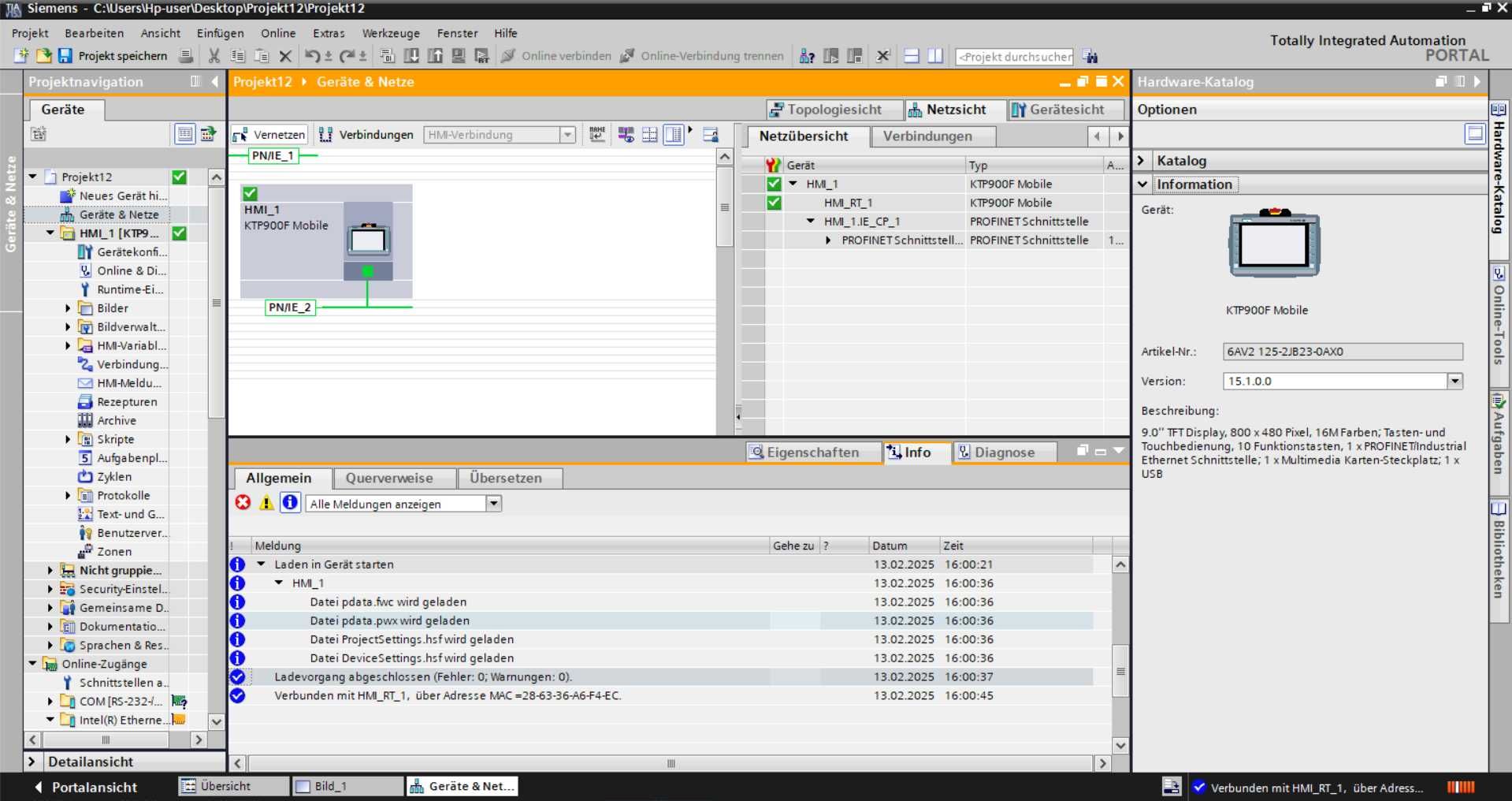Viewport: 1512px width, 801px height.
Task: Create new project with toolbar icon
Action: tap(21, 56)
